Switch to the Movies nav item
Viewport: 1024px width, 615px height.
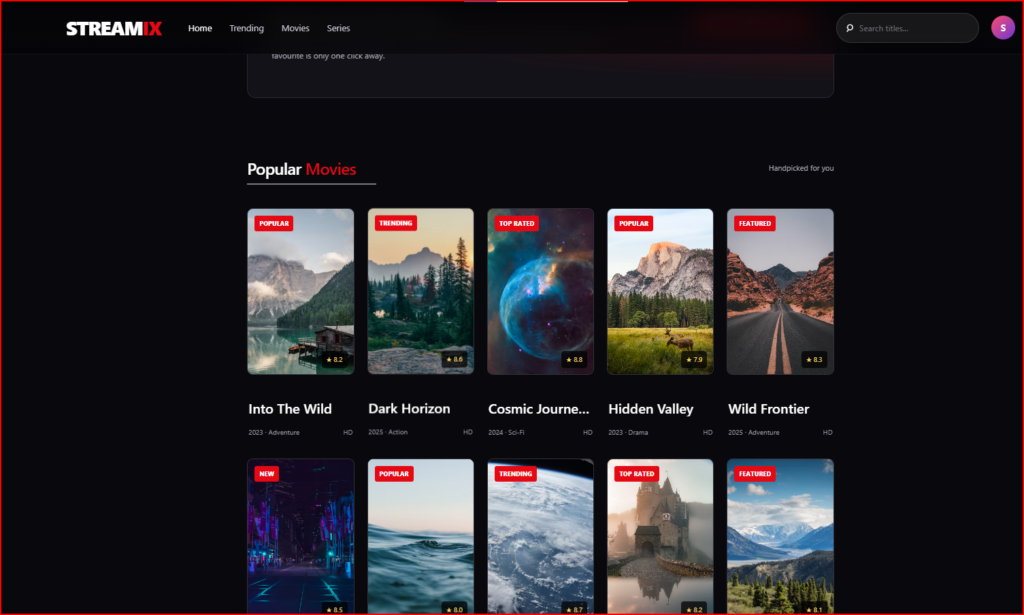pos(295,28)
